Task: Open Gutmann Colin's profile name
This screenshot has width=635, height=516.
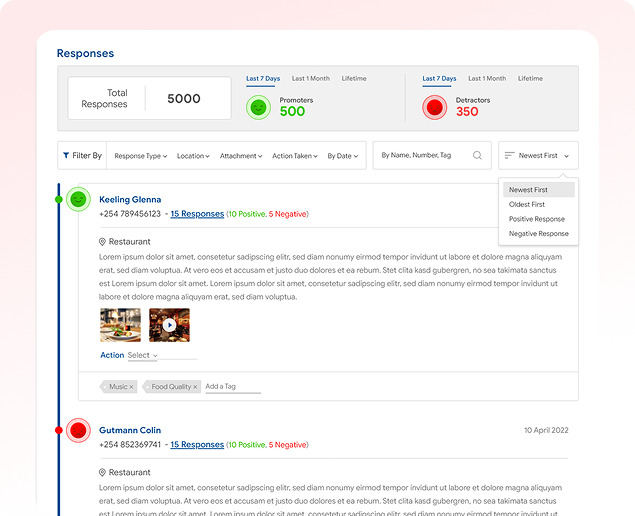Action: (130, 430)
